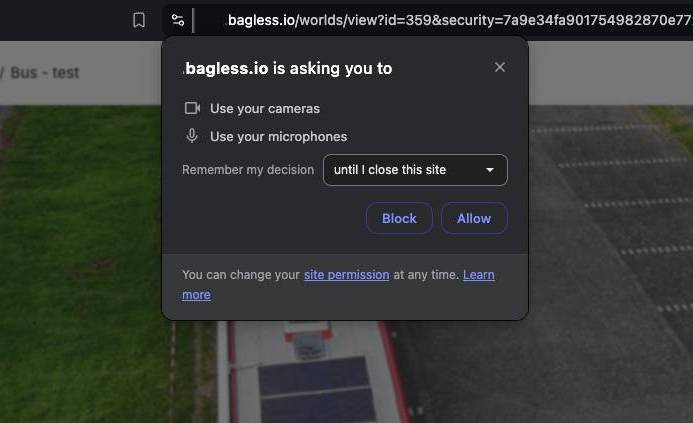Image resolution: width=693 pixels, height=423 pixels.
Task: Click the "Use your cameras" text
Action: [265, 108]
